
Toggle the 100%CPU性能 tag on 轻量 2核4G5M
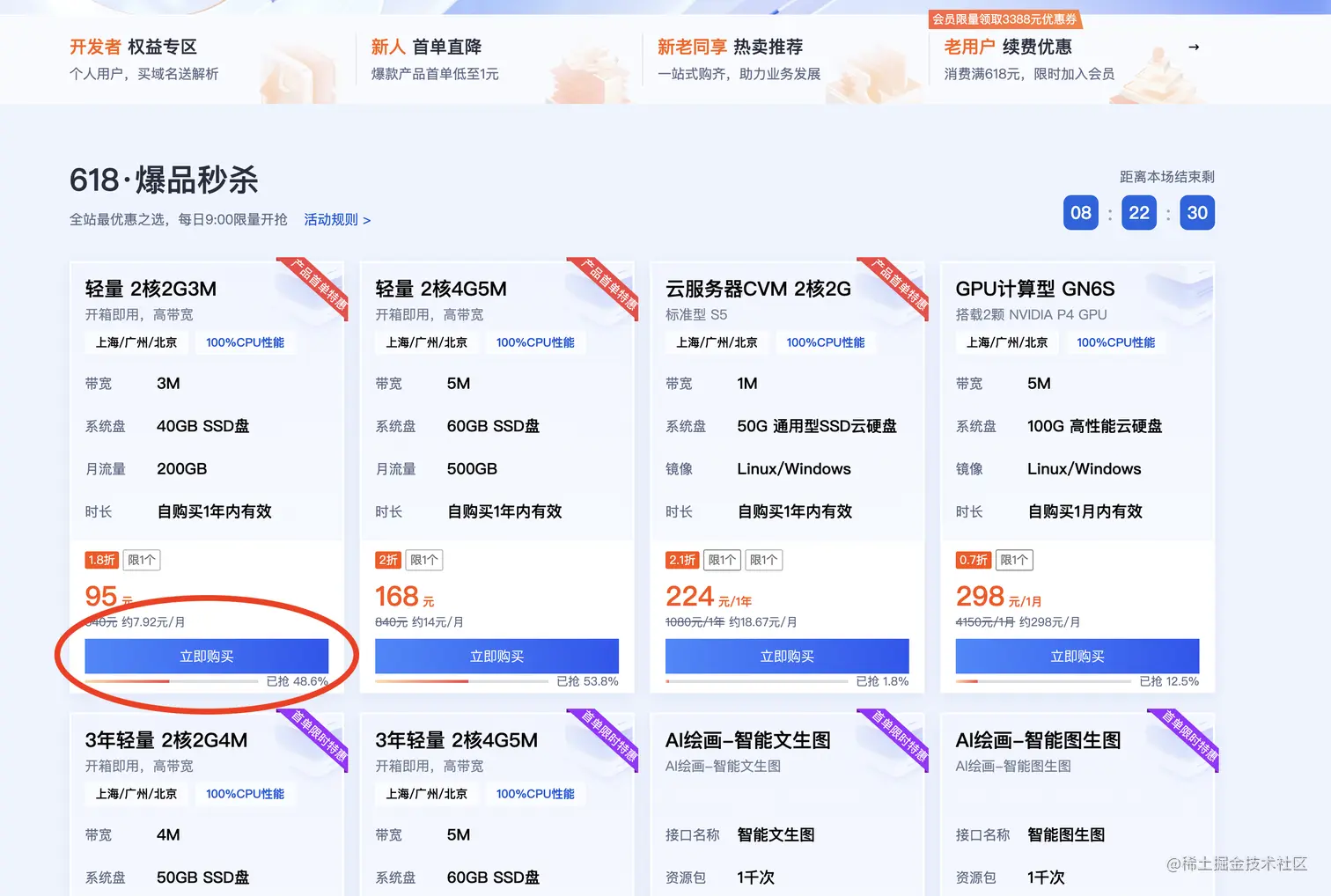[x=535, y=342]
